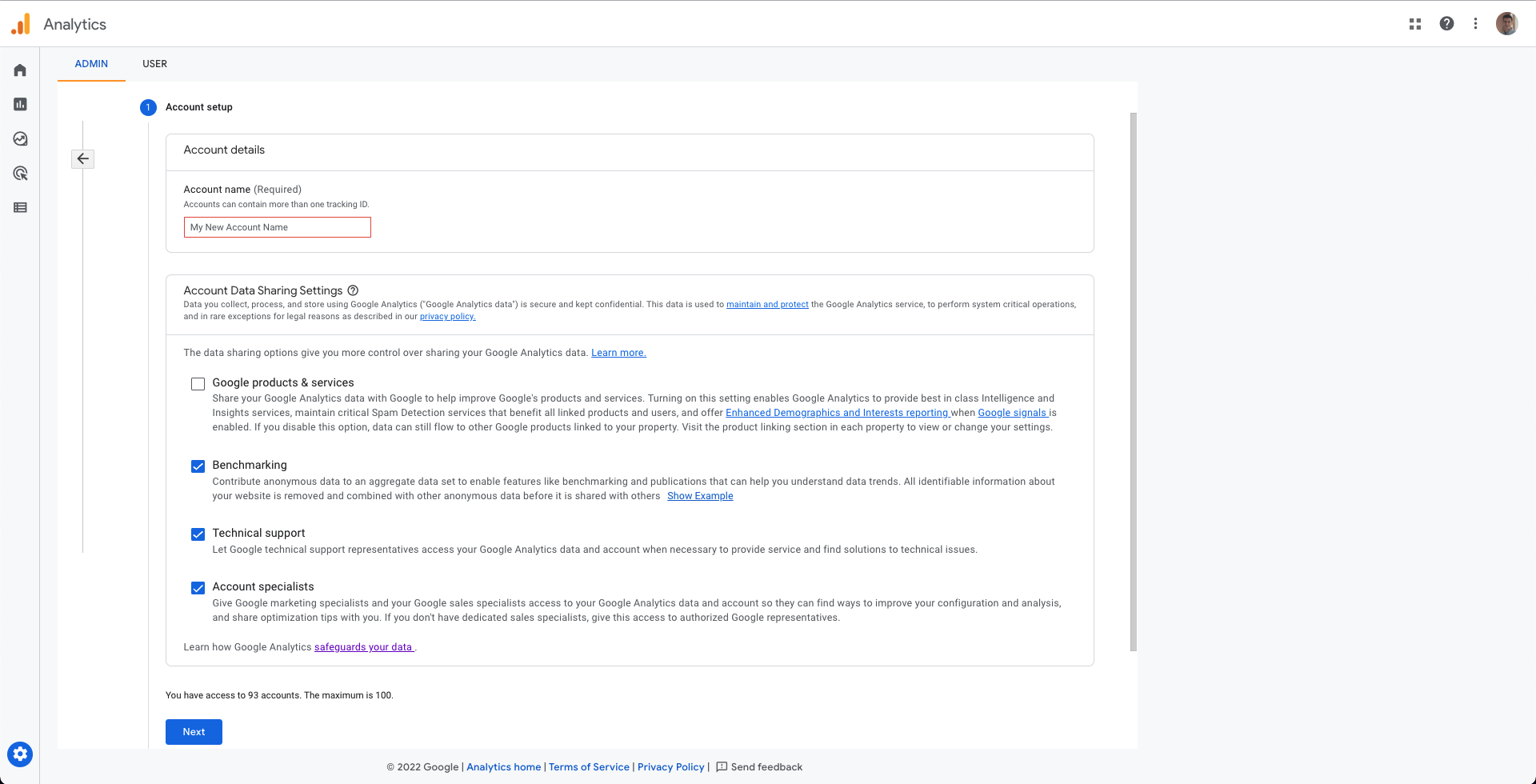The height and width of the screenshot is (784, 1536).
Task: Click the Send feedback text
Action: tap(766, 767)
